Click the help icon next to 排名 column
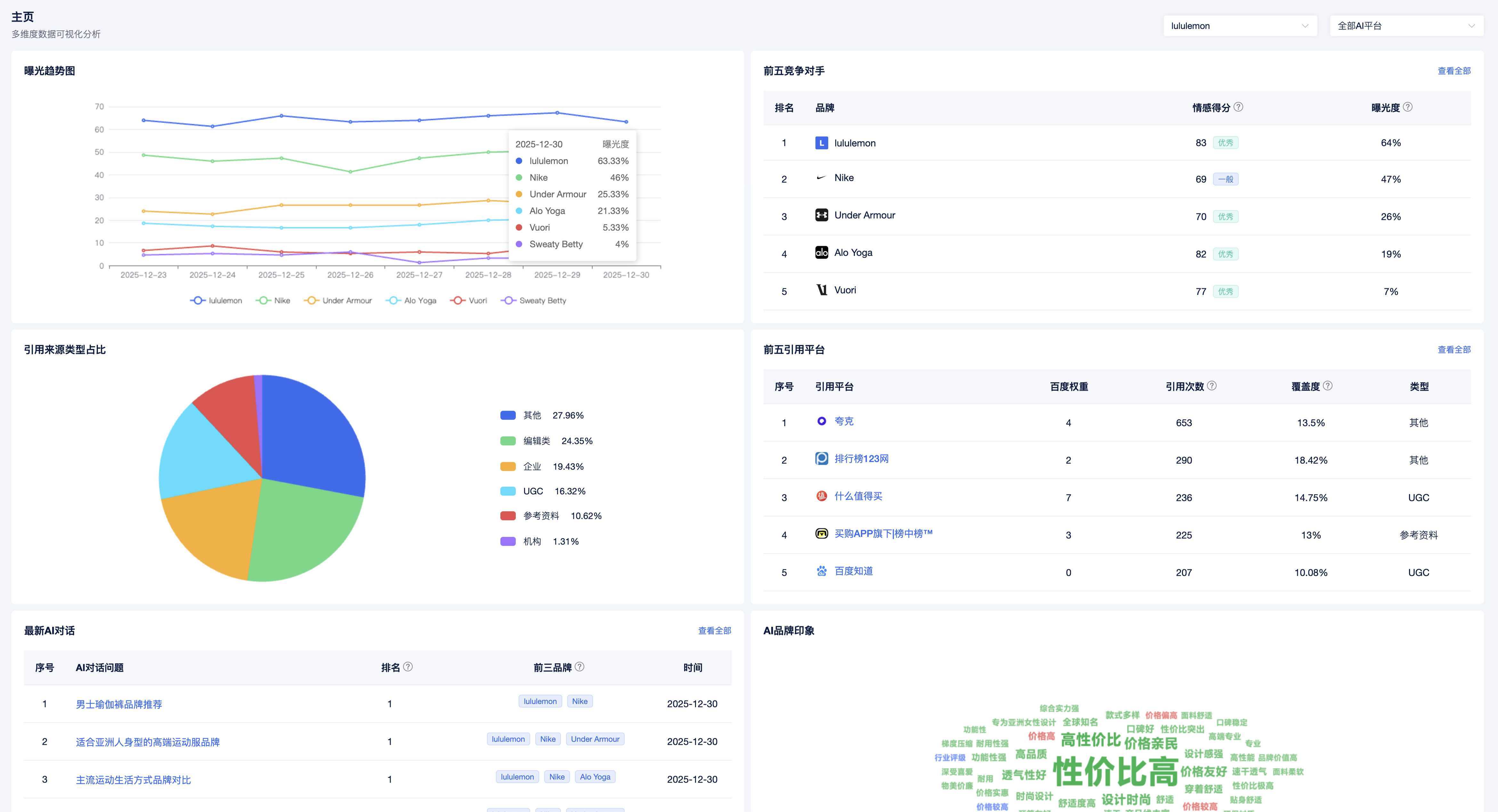The width and height of the screenshot is (1498, 812). (408, 667)
